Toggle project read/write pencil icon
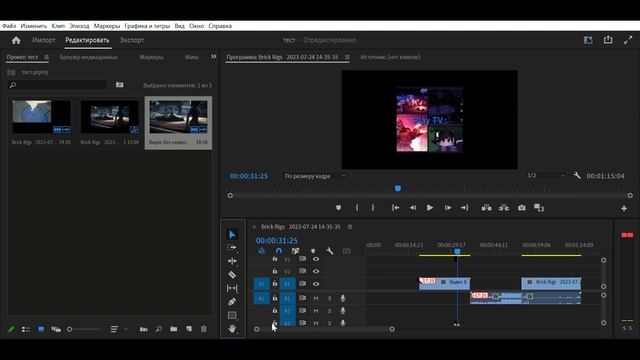This screenshot has width=640, height=360. tap(11, 329)
